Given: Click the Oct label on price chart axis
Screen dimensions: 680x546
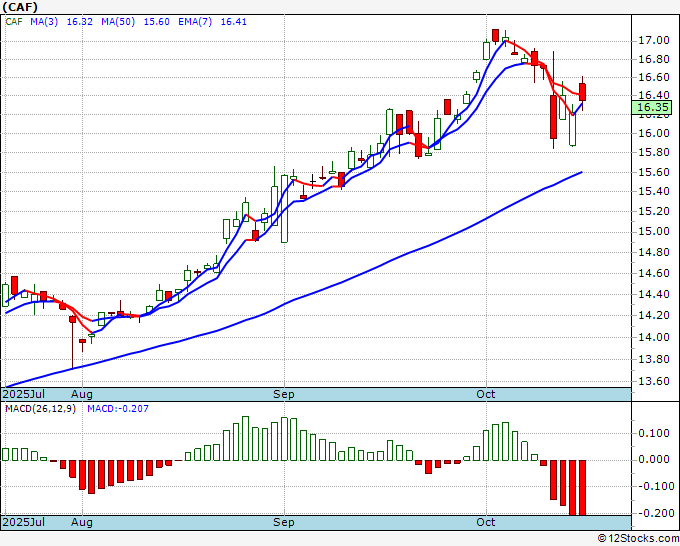Looking at the screenshot, I should pyautogui.click(x=486, y=394).
